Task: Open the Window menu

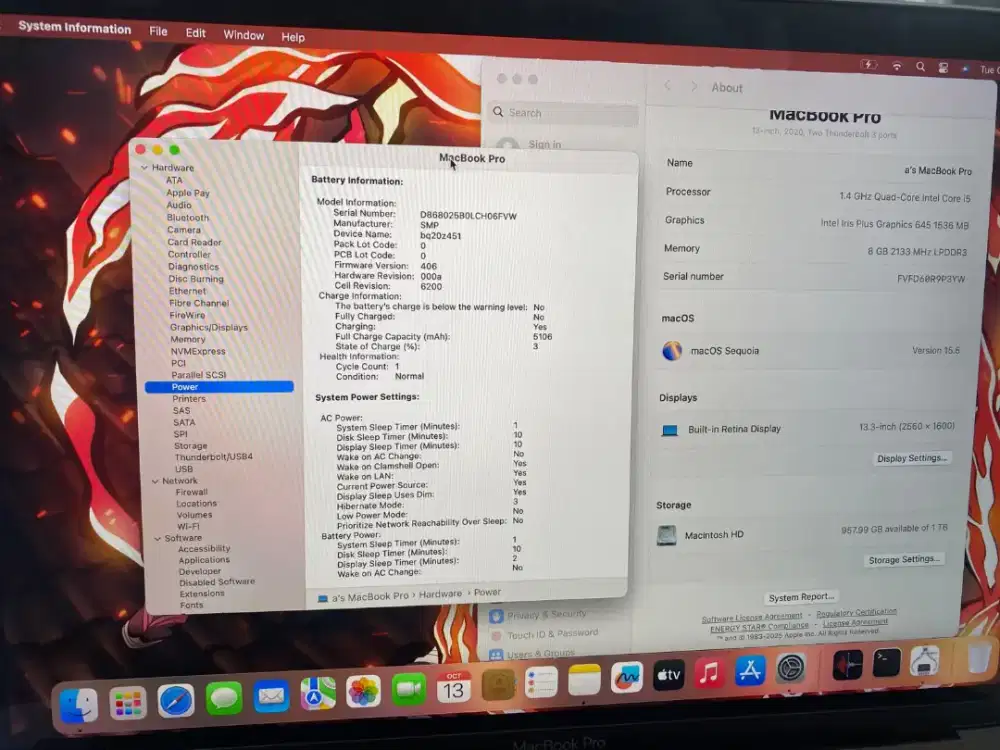Action: click(x=244, y=35)
